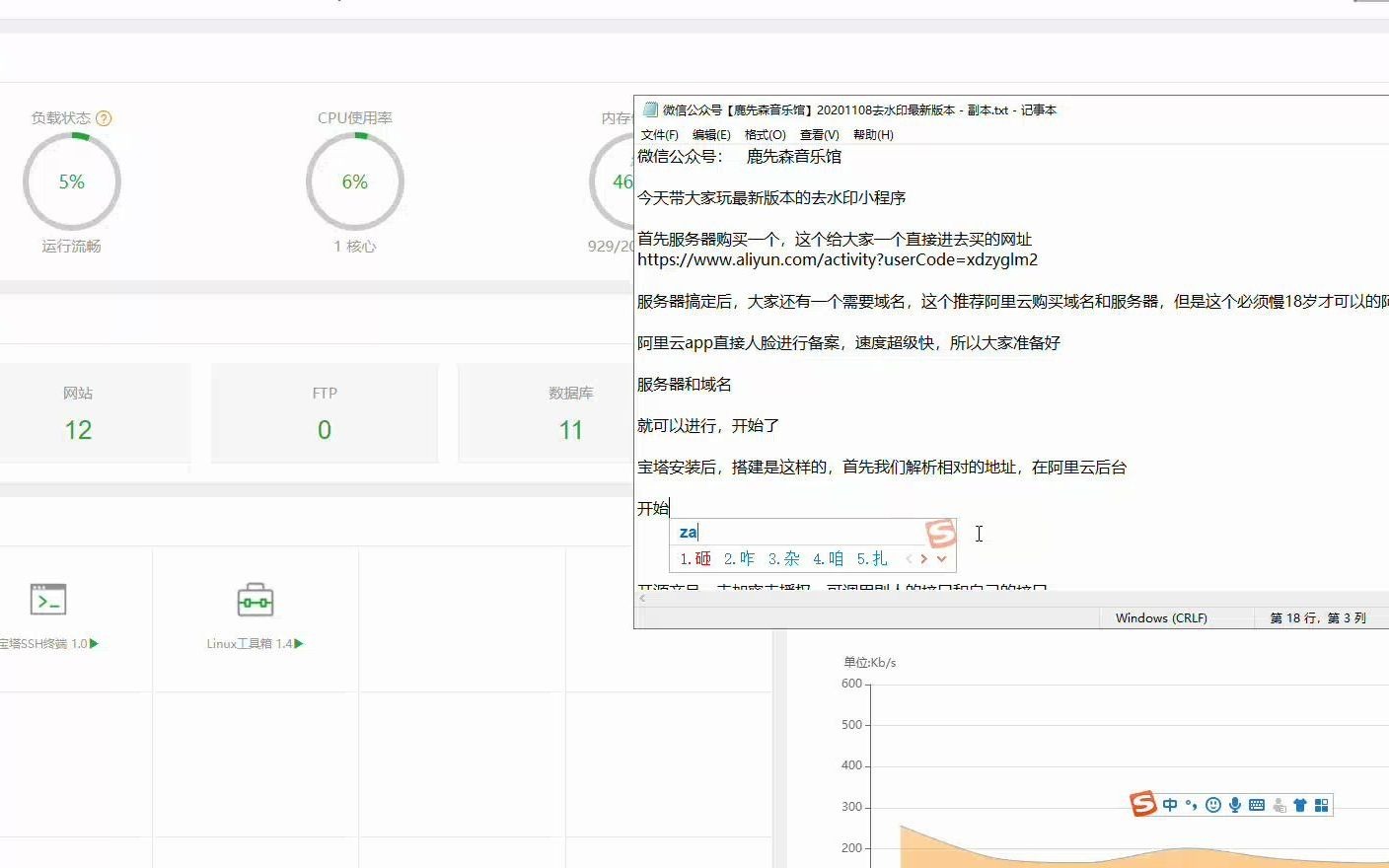Open the soft keyboard on Sogou toolbar
Viewport: 1389px width, 868px height.
pos(1257,805)
